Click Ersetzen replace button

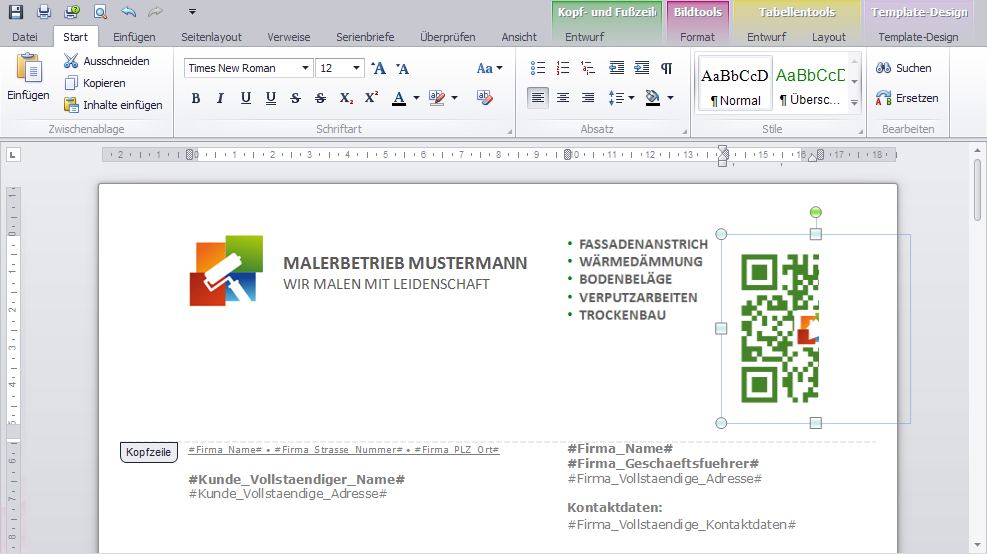[x=906, y=98]
